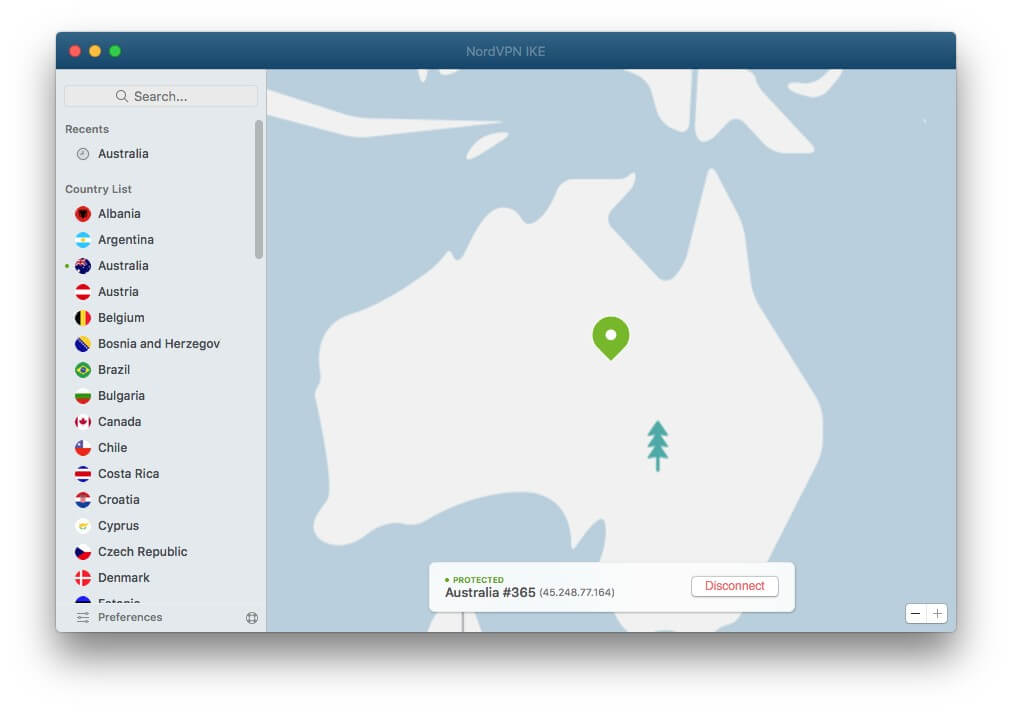Select Cyprus from the country list
Viewport: 1012px width, 712px height.
tap(118, 526)
